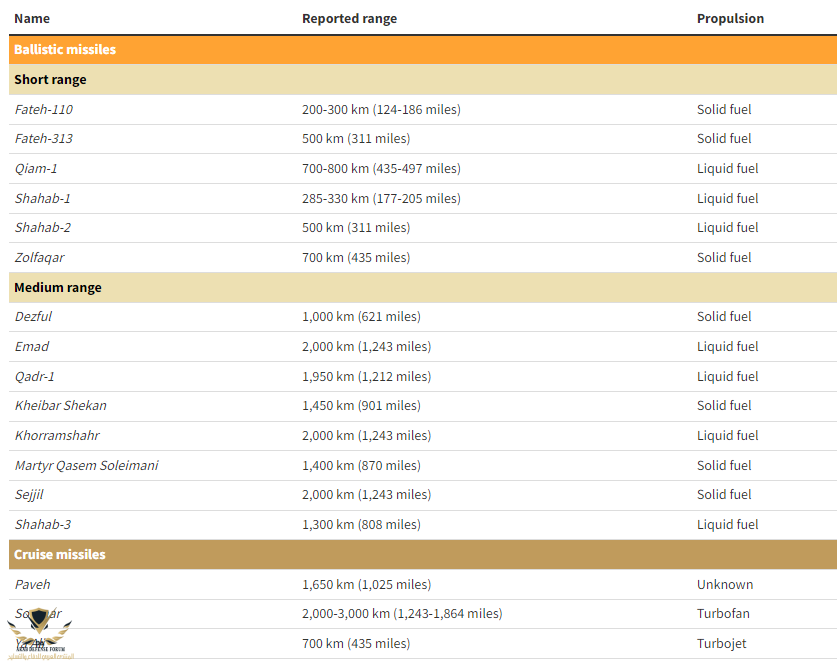Click the Khorramshahr missile name
The image size is (837, 662).
(x=57, y=435)
